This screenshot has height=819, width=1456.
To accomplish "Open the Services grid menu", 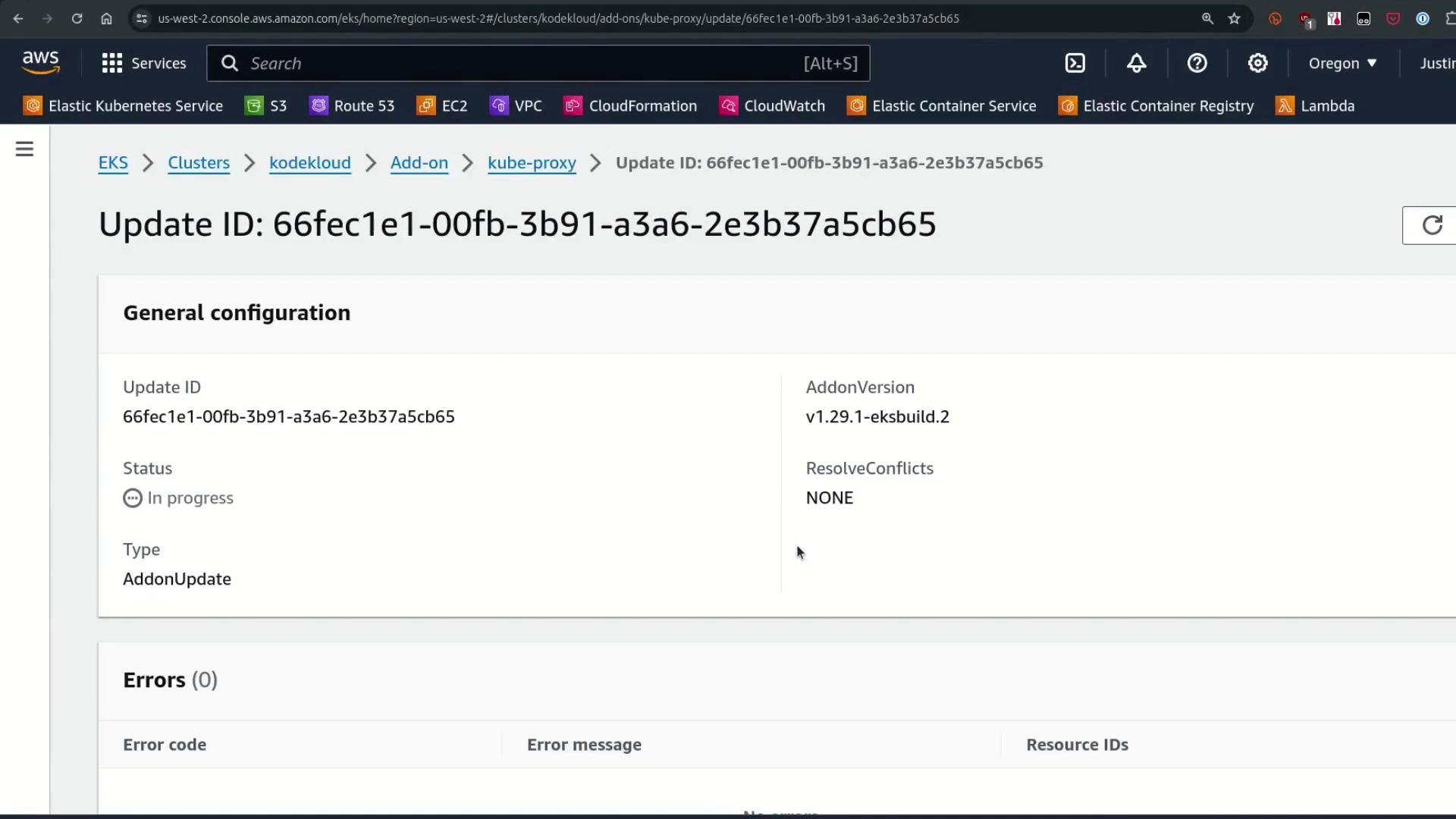I will pos(144,63).
